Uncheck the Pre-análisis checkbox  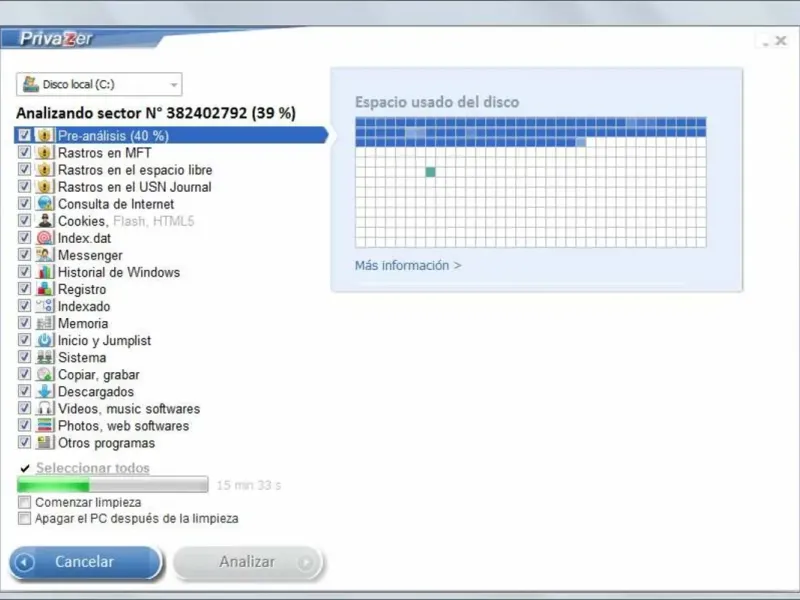coord(24,135)
